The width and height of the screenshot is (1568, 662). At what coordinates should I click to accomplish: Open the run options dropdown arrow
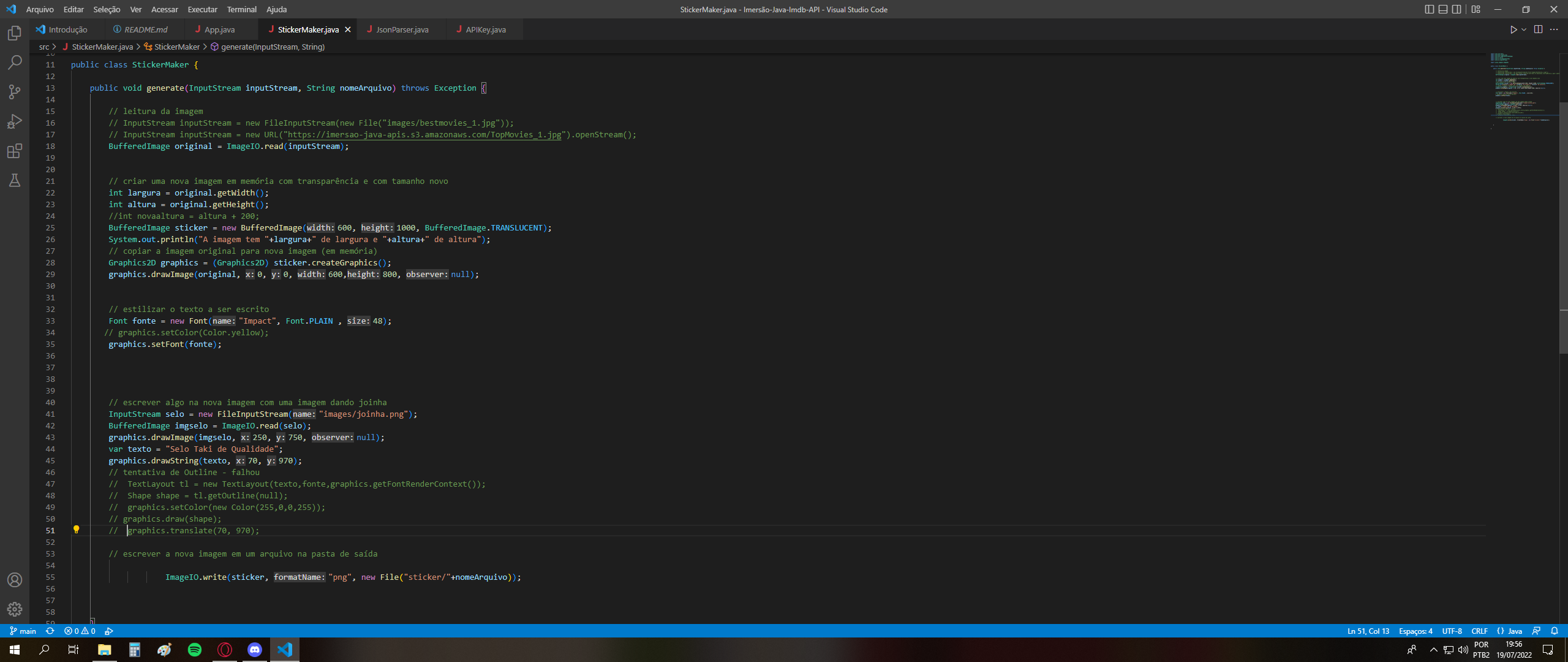pos(1523,29)
